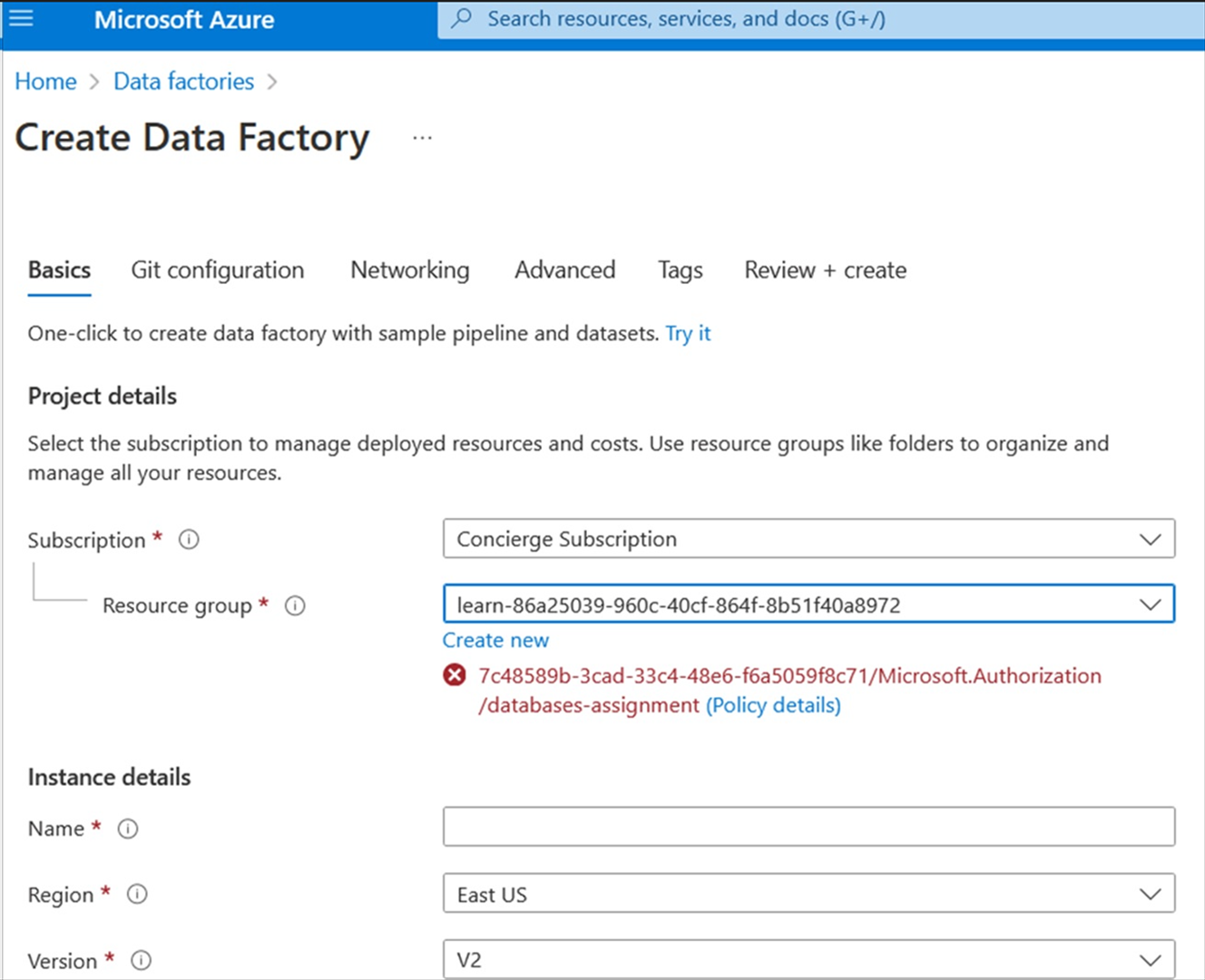Open the ellipsis menu beside Create Data Factory
Screen dimensions: 1205x980
pyautogui.click(x=422, y=137)
